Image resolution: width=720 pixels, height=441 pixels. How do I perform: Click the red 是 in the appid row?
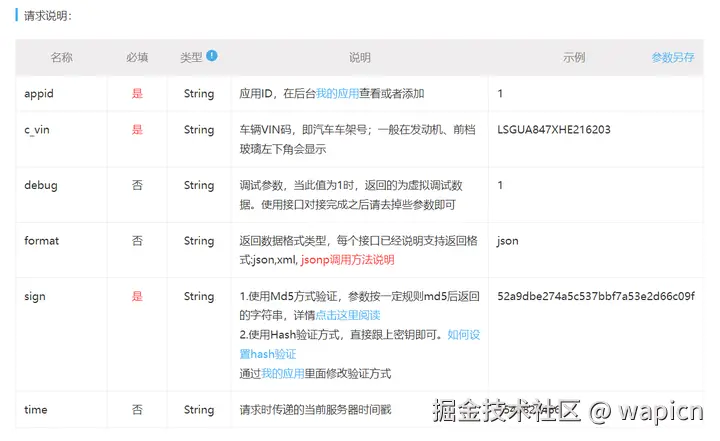[x=137, y=94]
